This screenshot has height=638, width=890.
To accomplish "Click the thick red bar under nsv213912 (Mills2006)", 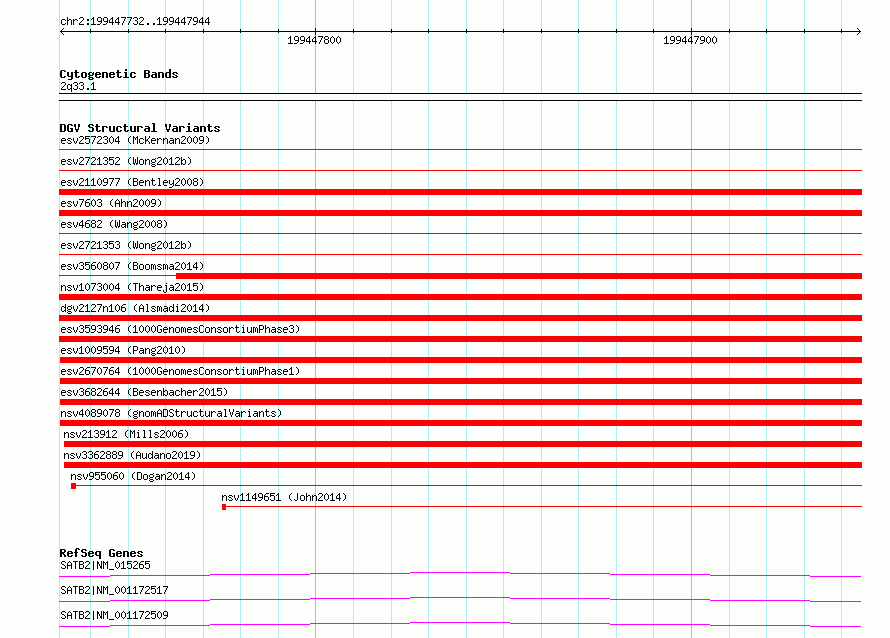I will (463, 444).
